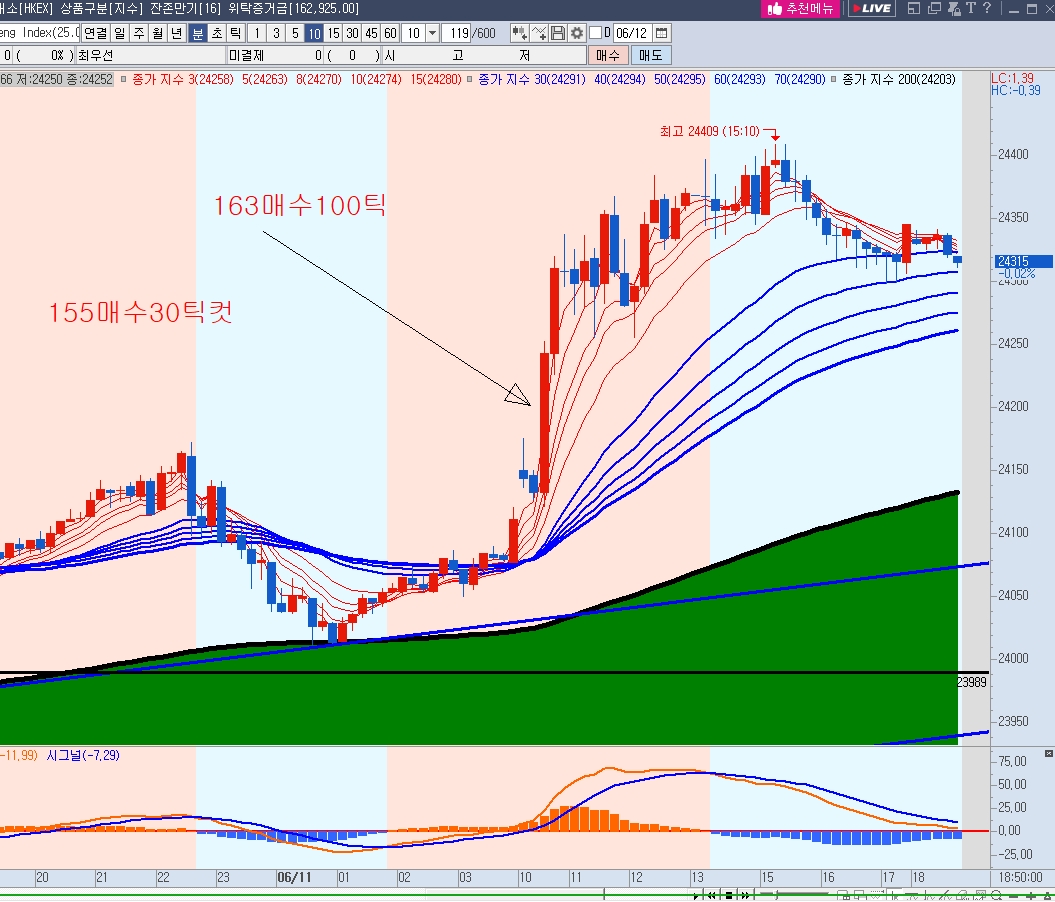The width and height of the screenshot is (1055, 902).
Task: Toggle the red 종가 지수 3 legend box
Action: coord(124,79)
